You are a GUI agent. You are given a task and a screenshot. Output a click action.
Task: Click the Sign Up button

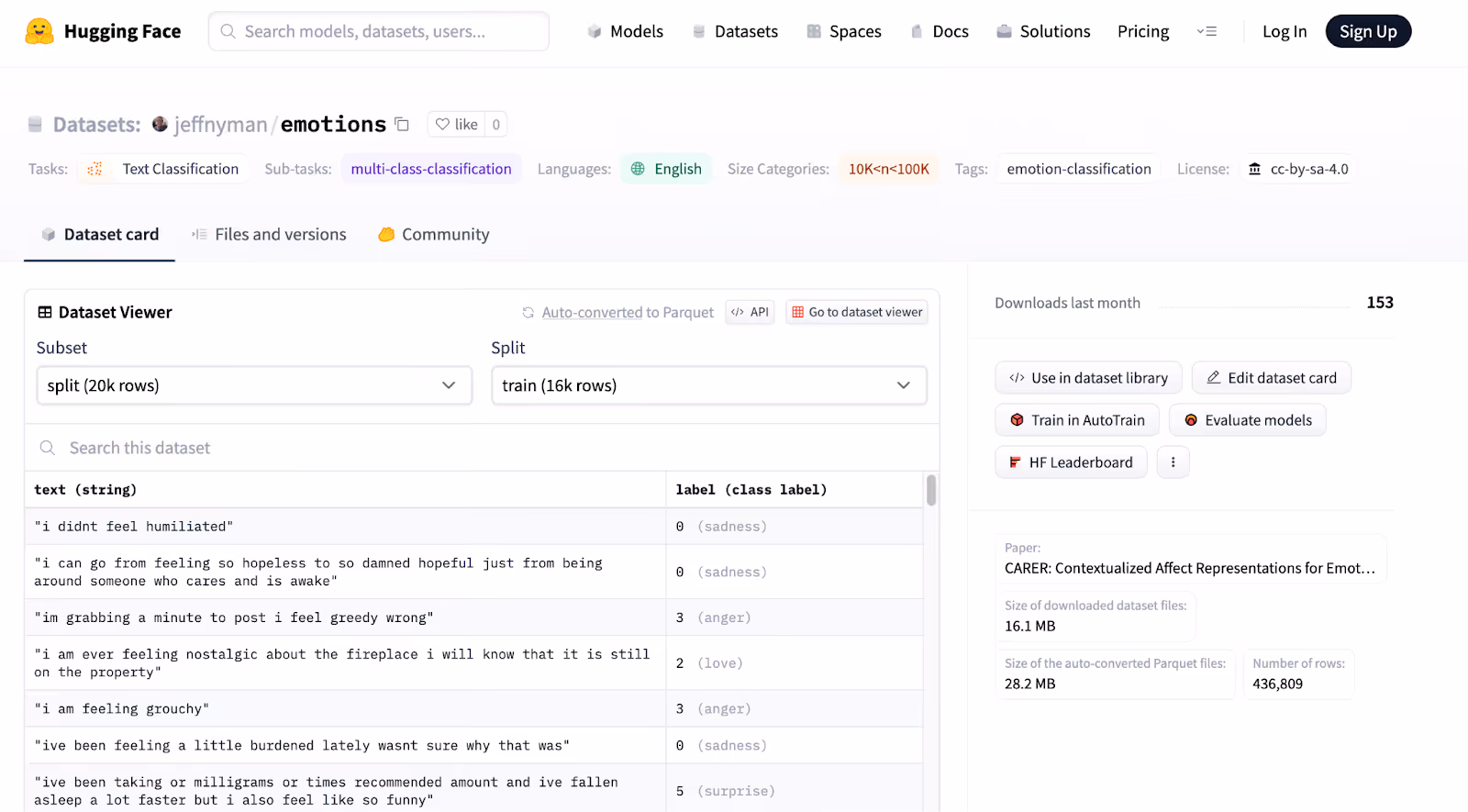coord(1368,31)
